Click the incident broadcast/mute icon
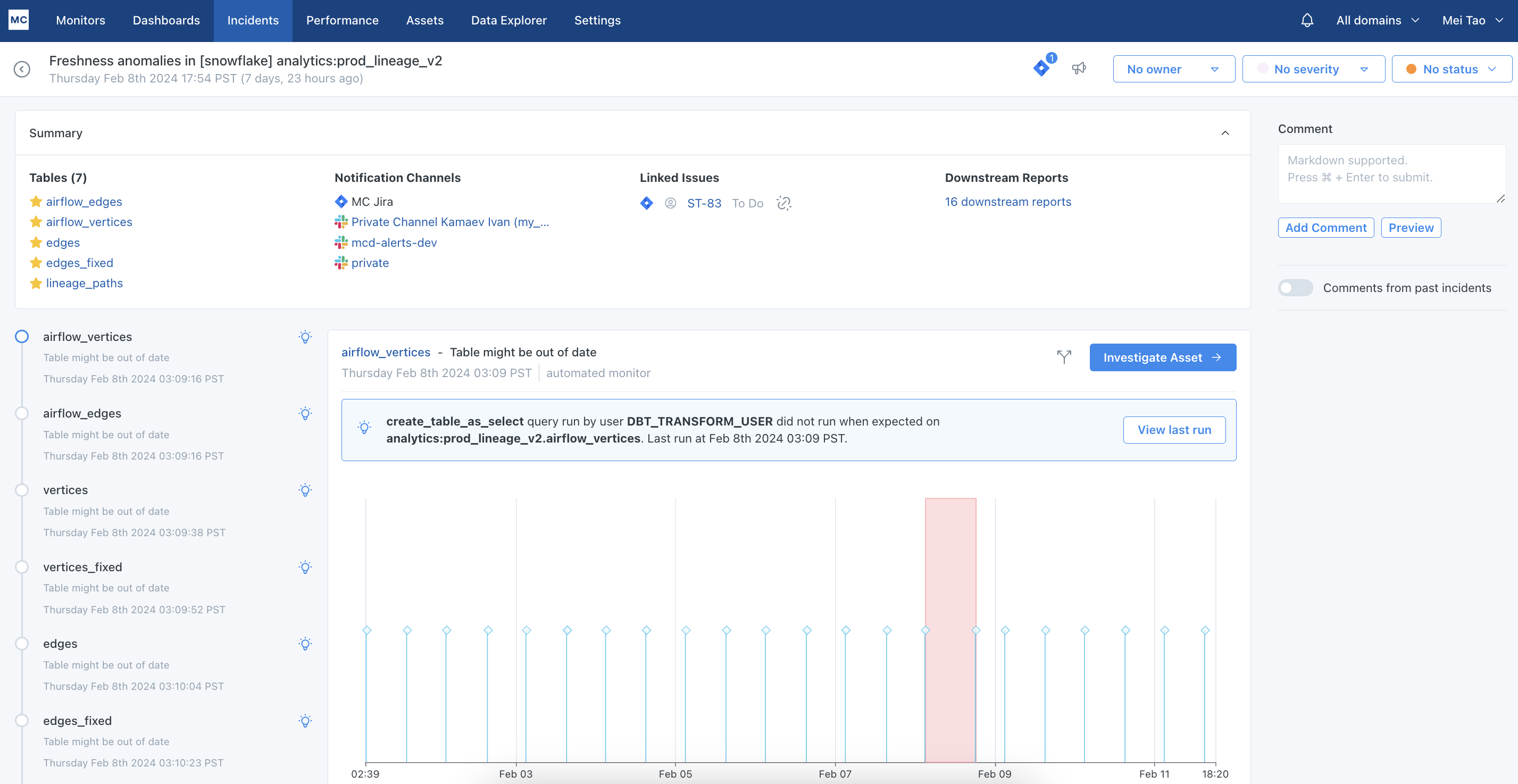This screenshot has width=1518, height=784. pyautogui.click(x=1079, y=68)
